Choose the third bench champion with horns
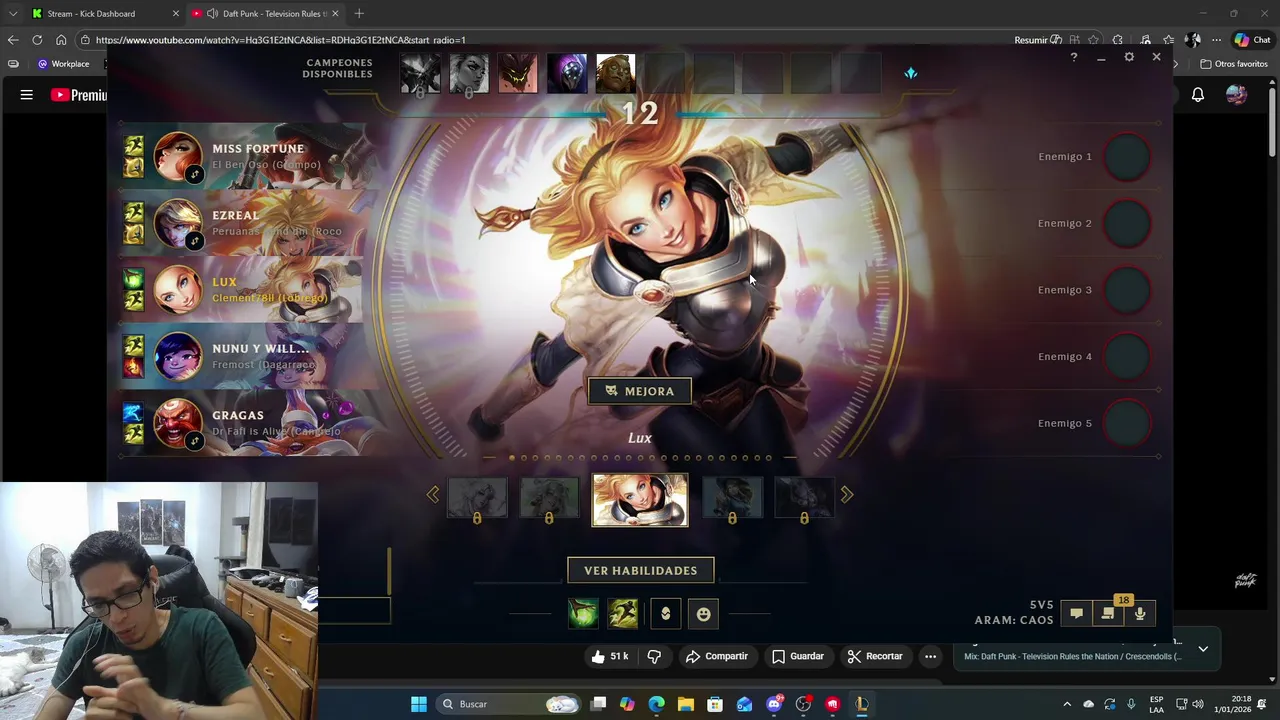 518,75
